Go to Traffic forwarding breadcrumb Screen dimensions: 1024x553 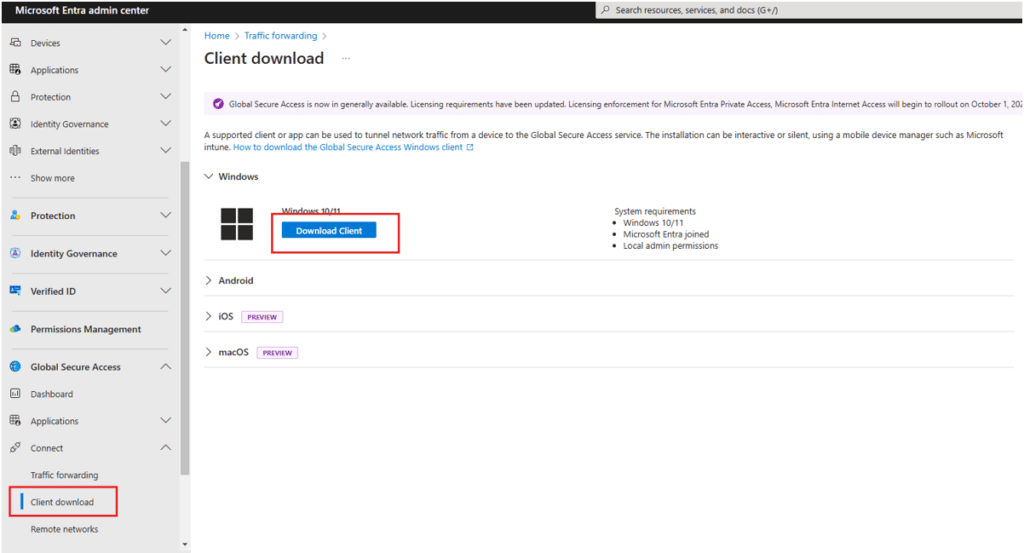281,36
